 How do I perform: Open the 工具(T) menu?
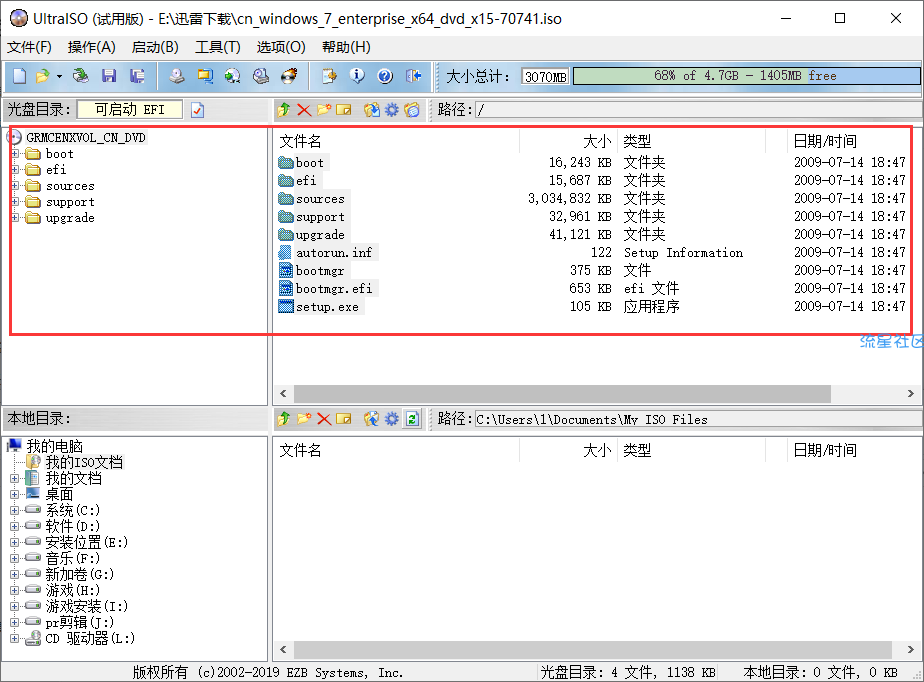217,47
